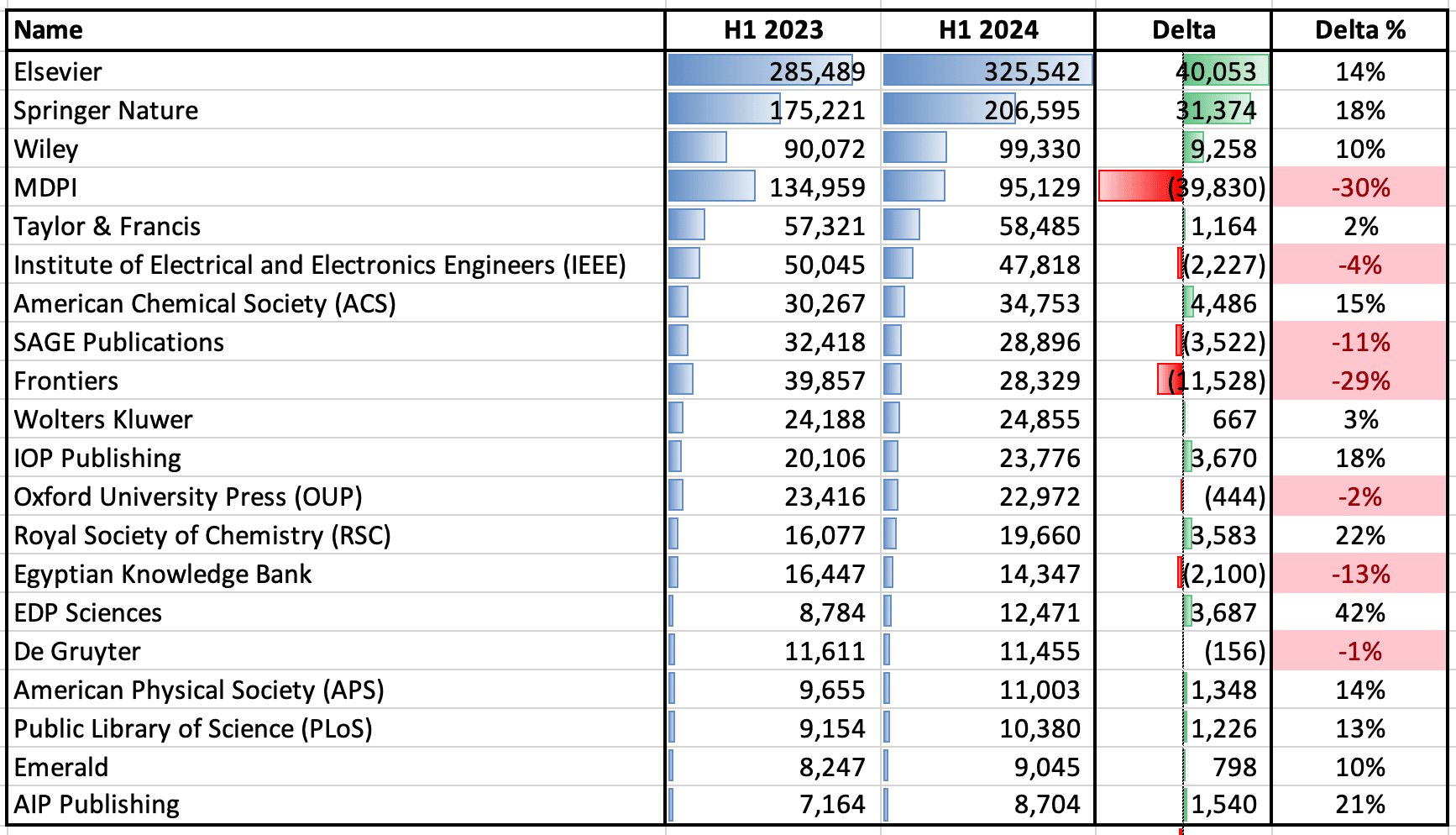The width and height of the screenshot is (1456, 835).
Task: Click the Wiley name cell
Action: 336,149
